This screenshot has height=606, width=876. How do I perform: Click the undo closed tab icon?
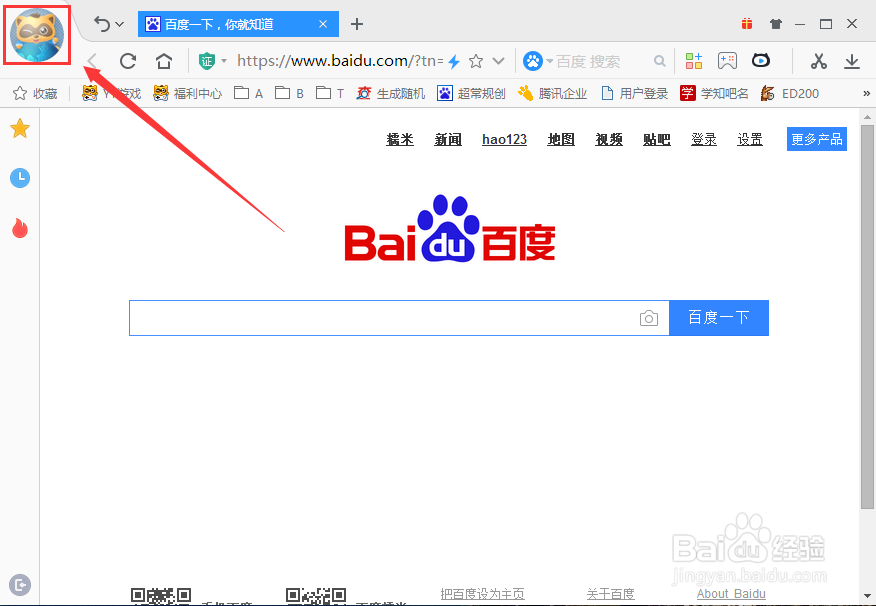click(102, 24)
